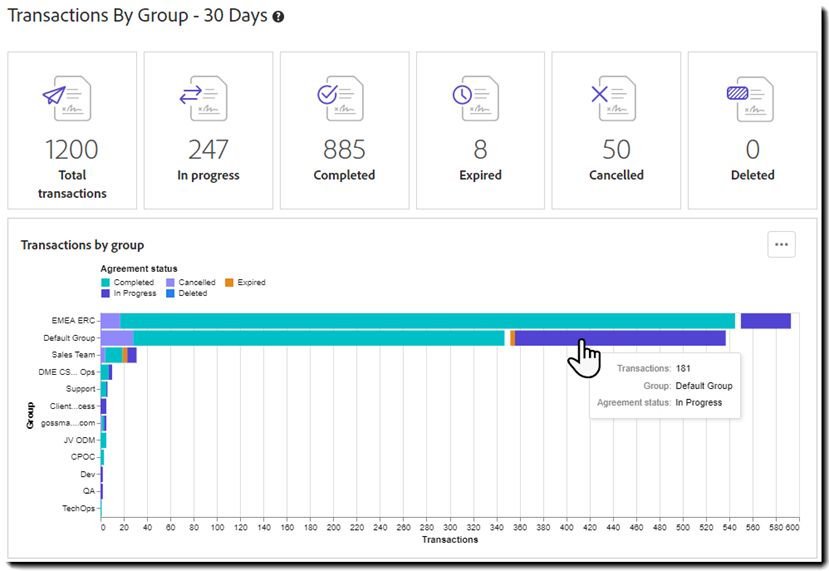Toggle the In Progress legend entry
The width and height of the screenshot is (829, 571).
pos(128,293)
